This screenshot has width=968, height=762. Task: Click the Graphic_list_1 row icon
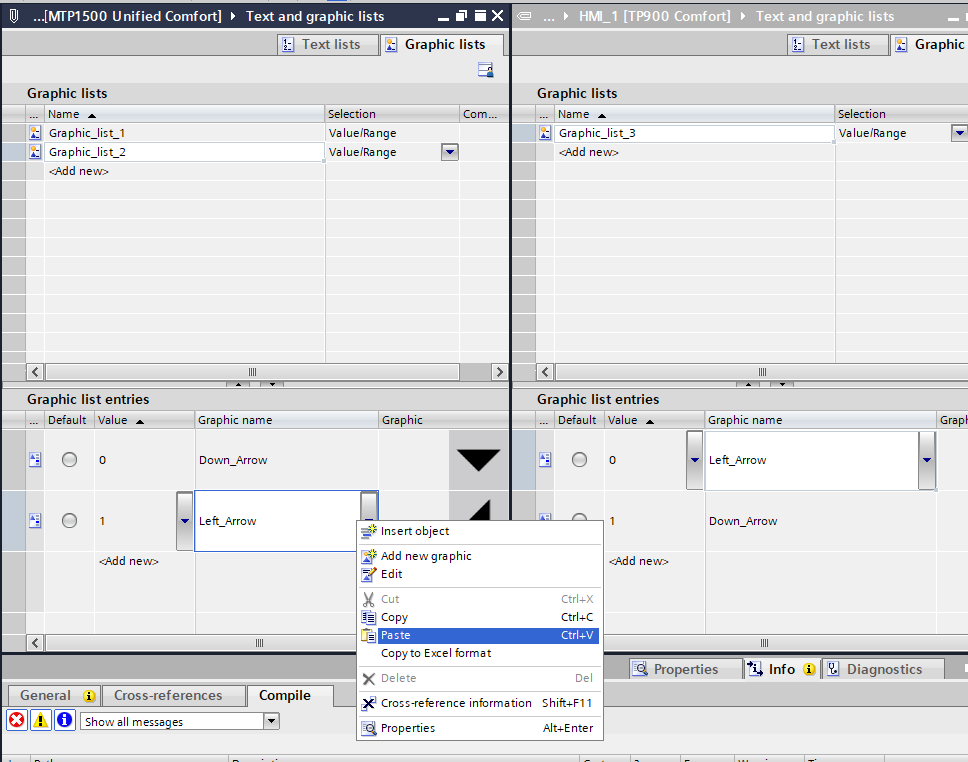coord(35,133)
